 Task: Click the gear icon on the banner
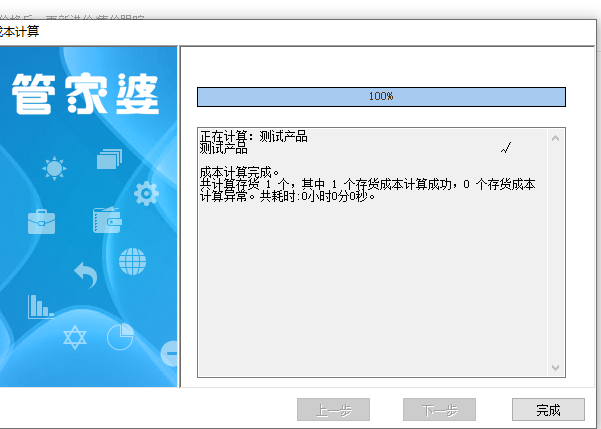pos(146,194)
